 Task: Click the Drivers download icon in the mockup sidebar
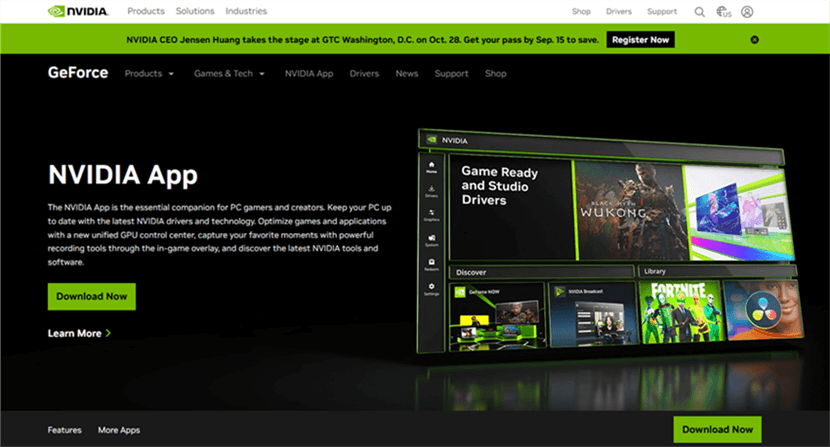click(431, 191)
